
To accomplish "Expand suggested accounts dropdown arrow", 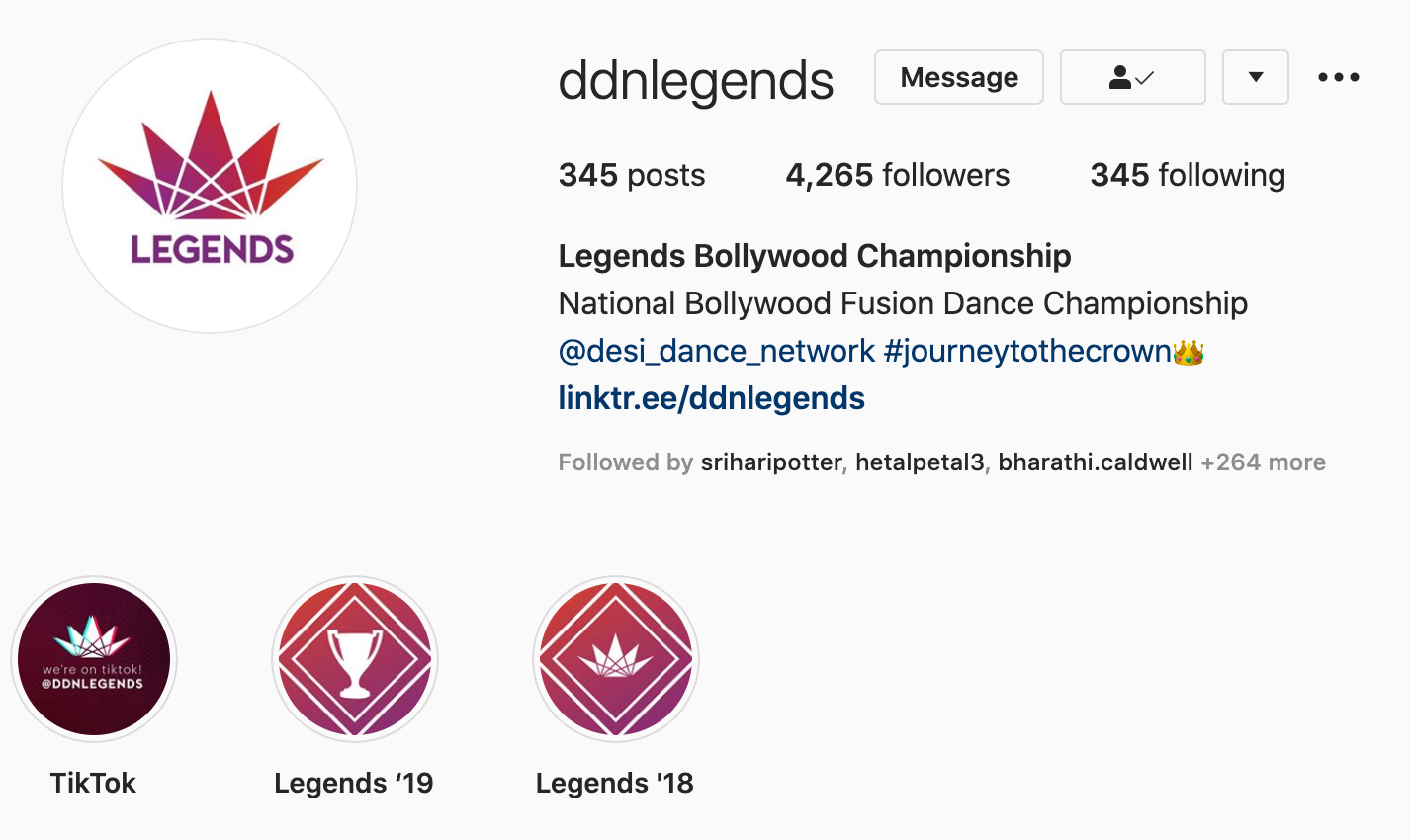I will 1256,77.
